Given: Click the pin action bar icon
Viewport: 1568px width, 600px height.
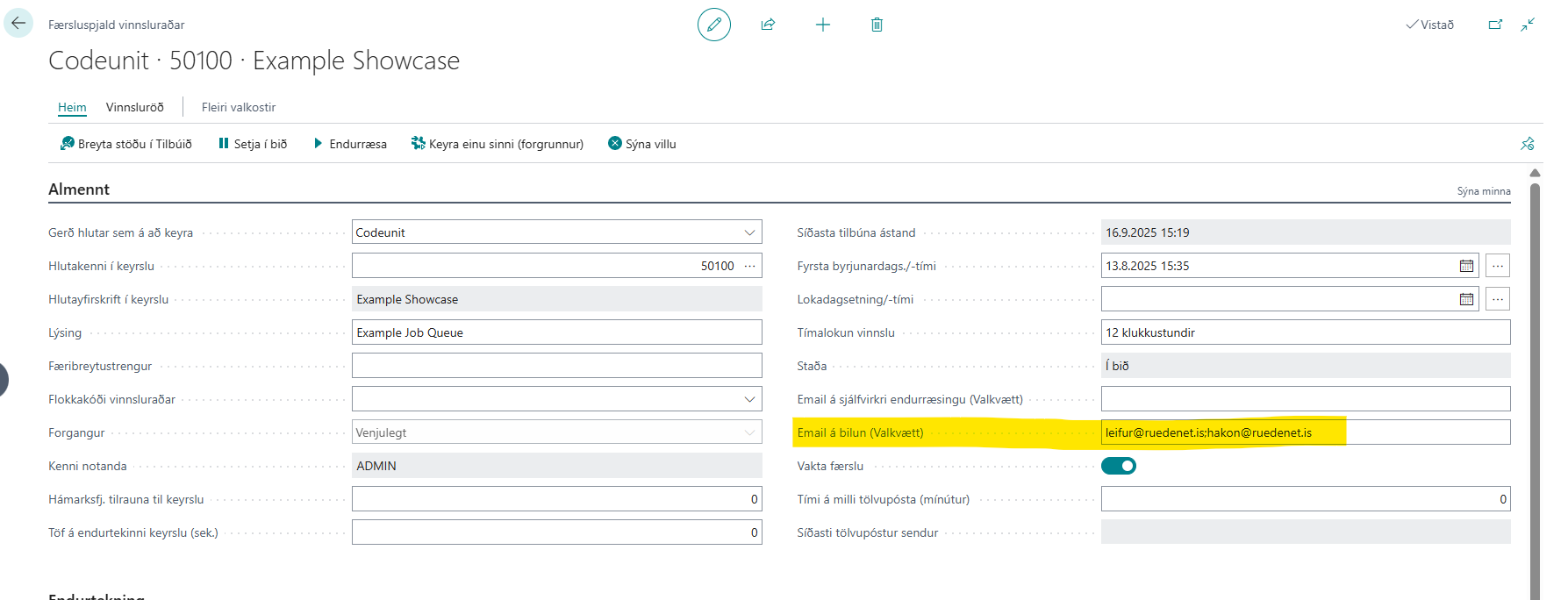Looking at the screenshot, I should [1527, 144].
